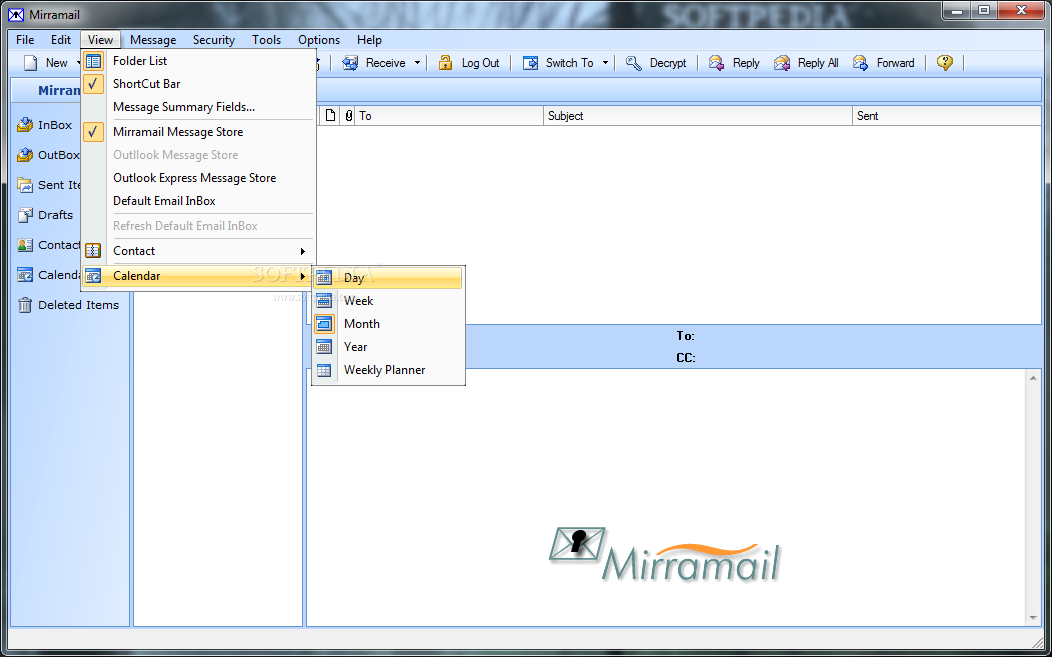Expand the Calendar submenu arrow

click(x=303, y=276)
